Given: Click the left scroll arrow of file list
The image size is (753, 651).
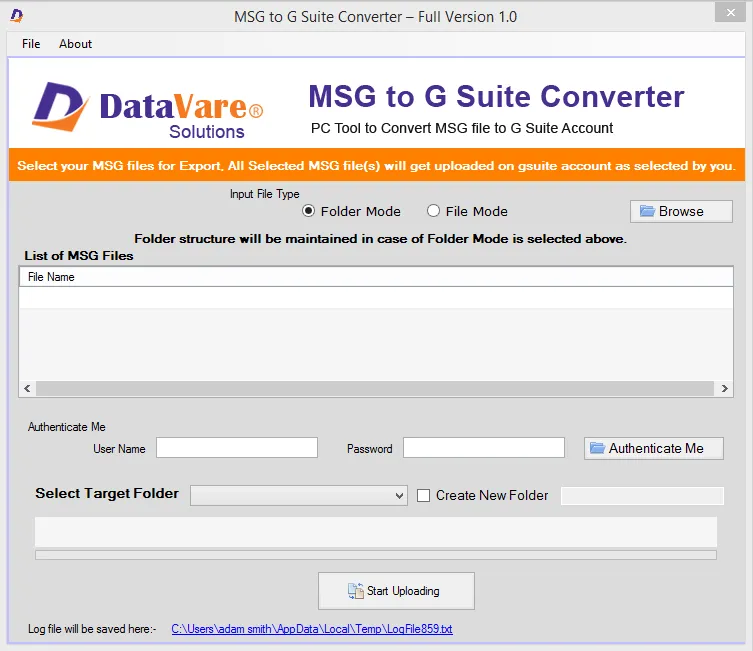Looking at the screenshot, I should 27,388.
